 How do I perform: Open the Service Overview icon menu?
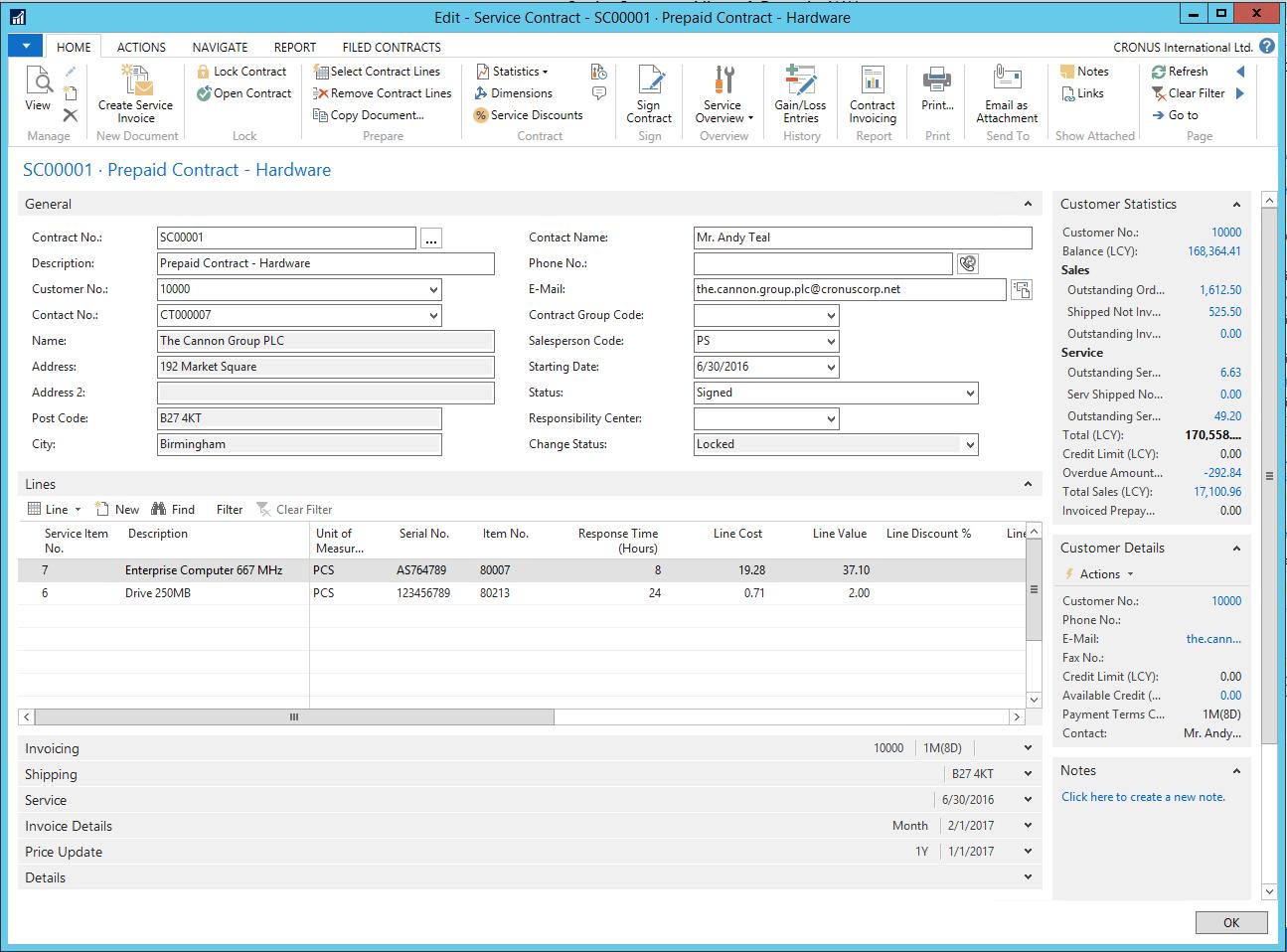click(x=724, y=95)
